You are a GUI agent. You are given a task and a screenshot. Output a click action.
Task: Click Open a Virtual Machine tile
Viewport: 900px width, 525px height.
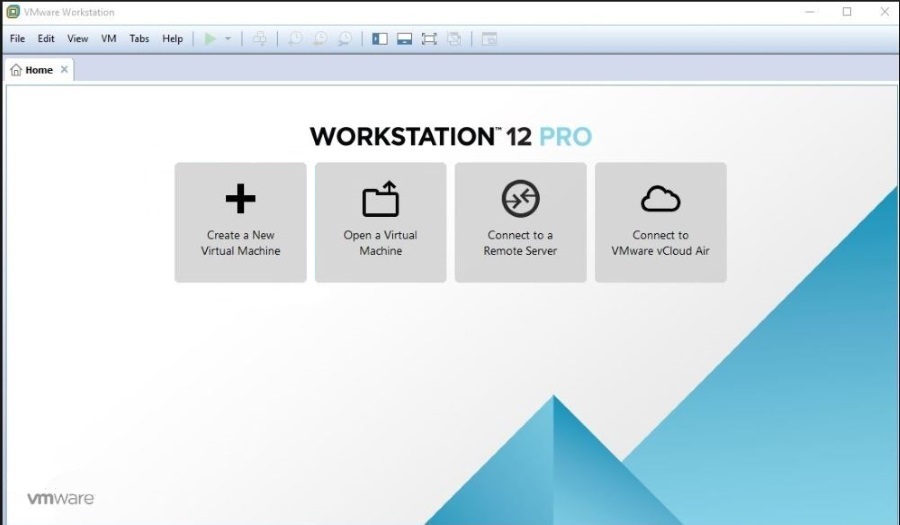click(381, 223)
